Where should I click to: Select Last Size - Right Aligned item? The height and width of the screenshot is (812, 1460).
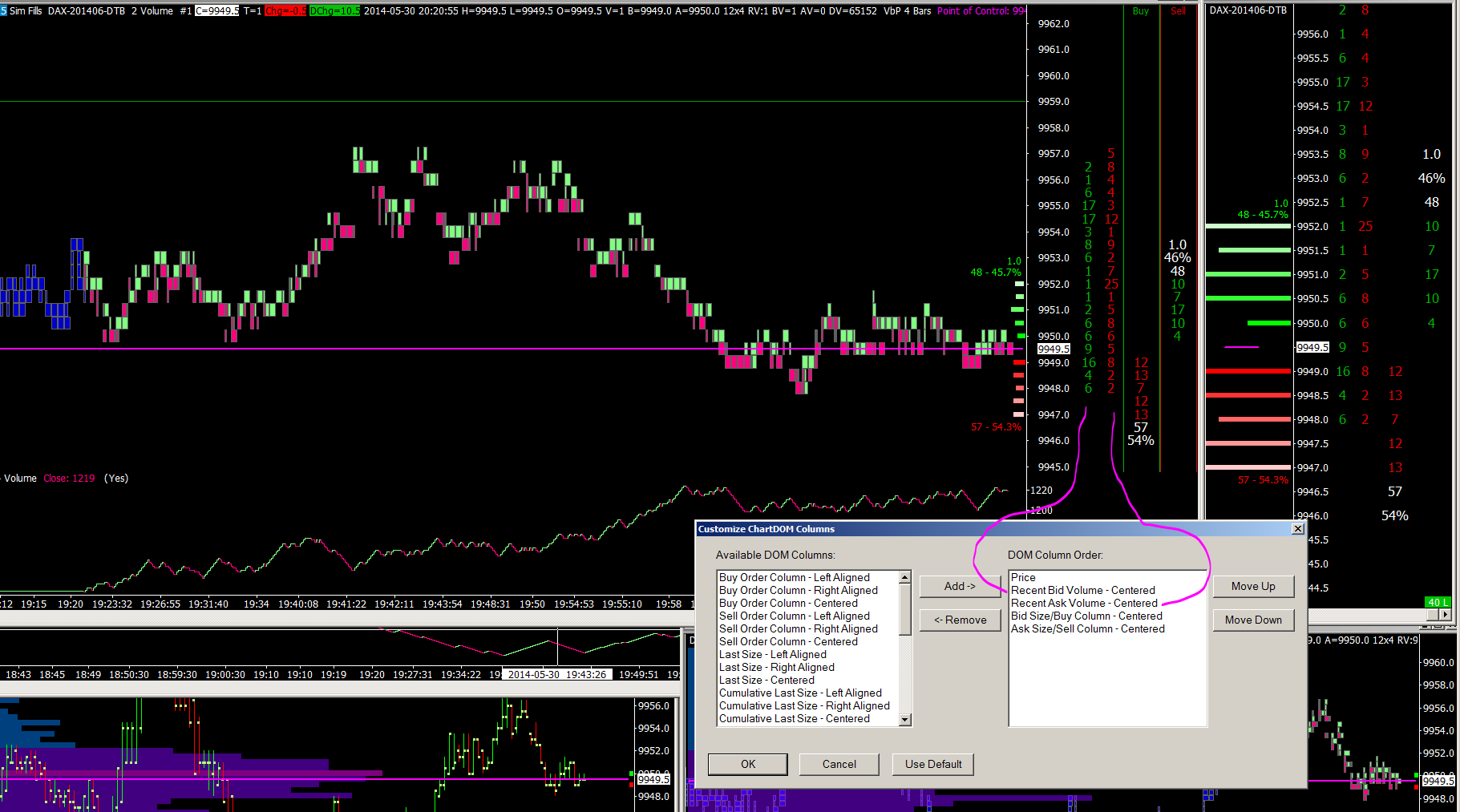click(776, 668)
